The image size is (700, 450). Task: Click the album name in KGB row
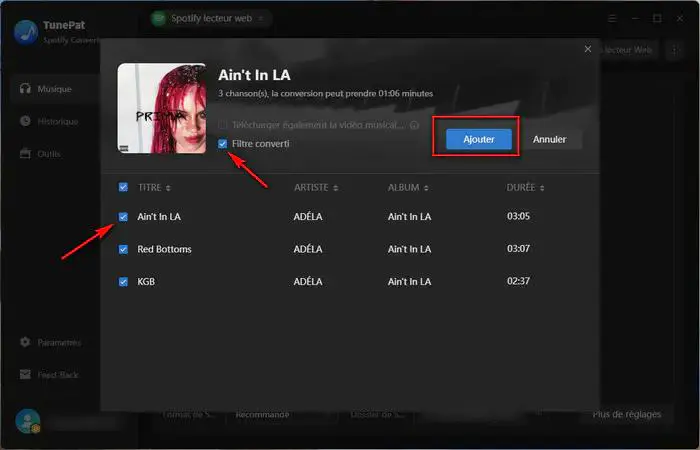(x=409, y=282)
